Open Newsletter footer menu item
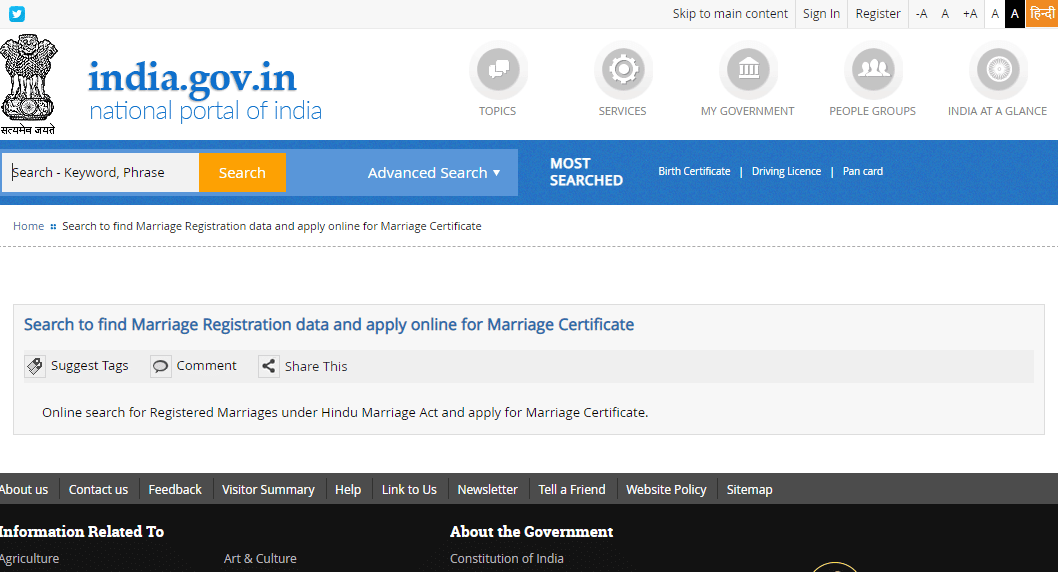 click(x=487, y=490)
